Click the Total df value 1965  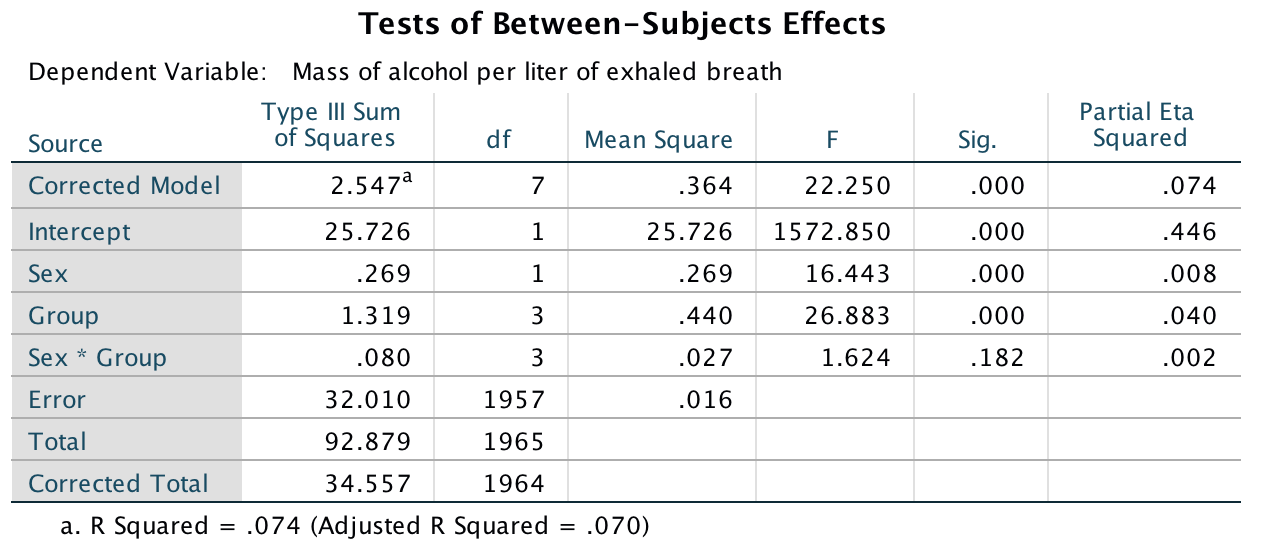[x=514, y=442]
